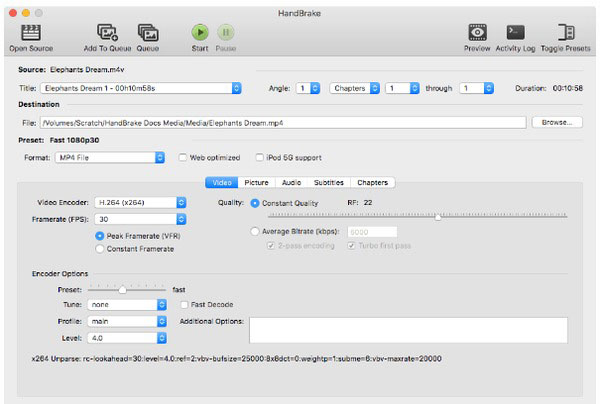Open the Video Encoder H.264 dropdown
The image size is (600, 404).
(x=140, y=202)
